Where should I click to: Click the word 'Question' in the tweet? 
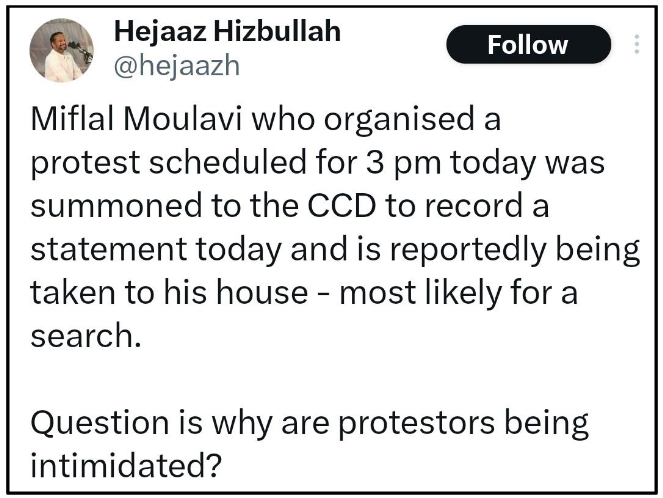point(100,423)
